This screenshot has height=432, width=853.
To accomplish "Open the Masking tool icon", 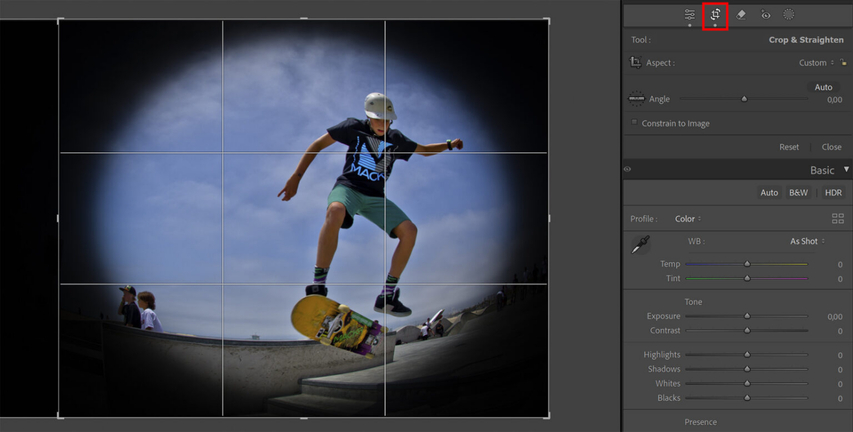I will pyautogui.click(x=789, y=15).
